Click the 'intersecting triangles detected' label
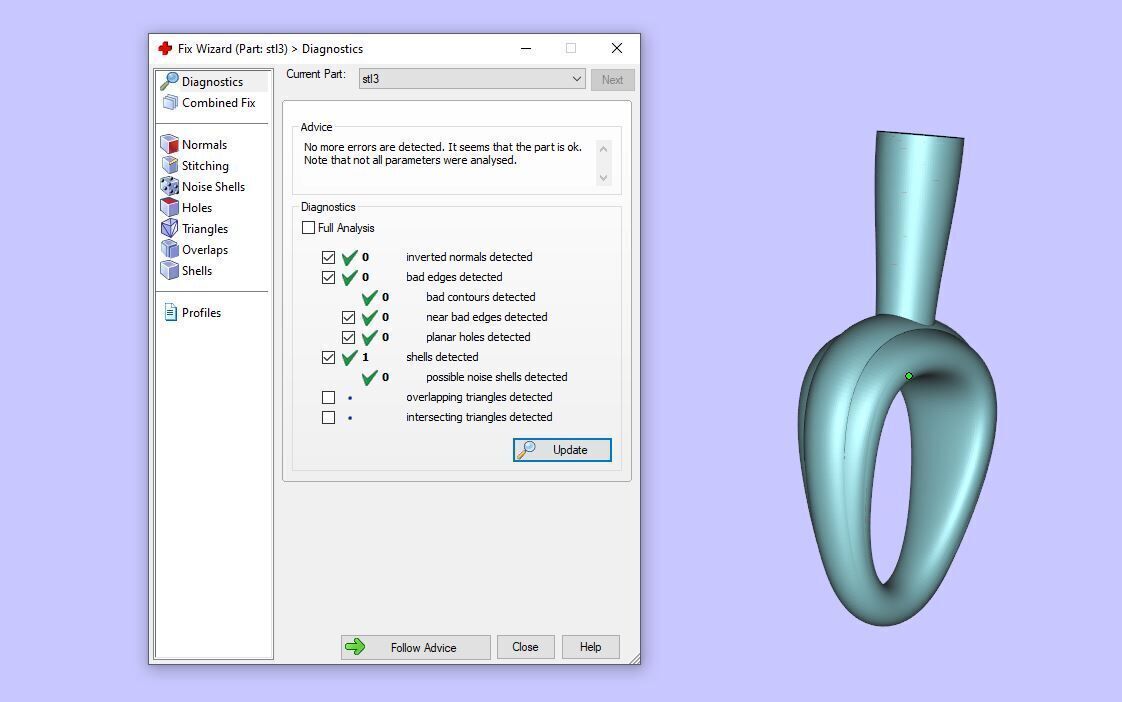Image resolution: width=1122 pixels, height=702 pixels. tap(479, 417)
